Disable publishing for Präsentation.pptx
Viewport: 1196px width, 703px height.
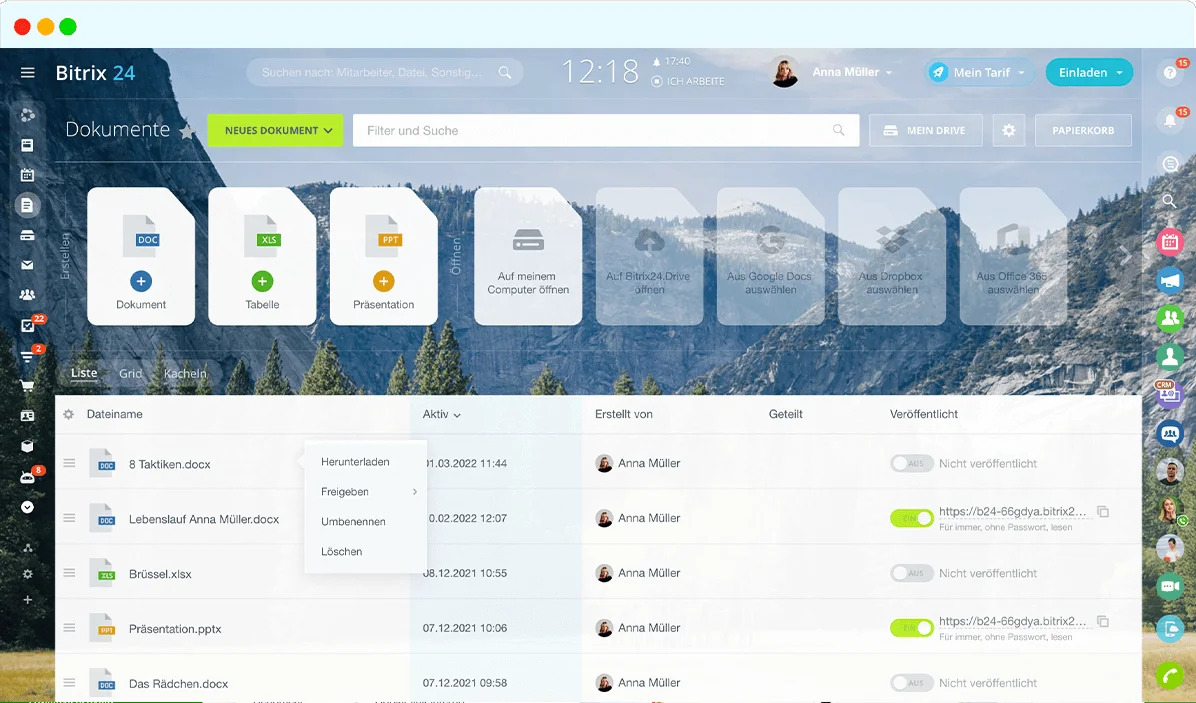click(x=911, y=628)
